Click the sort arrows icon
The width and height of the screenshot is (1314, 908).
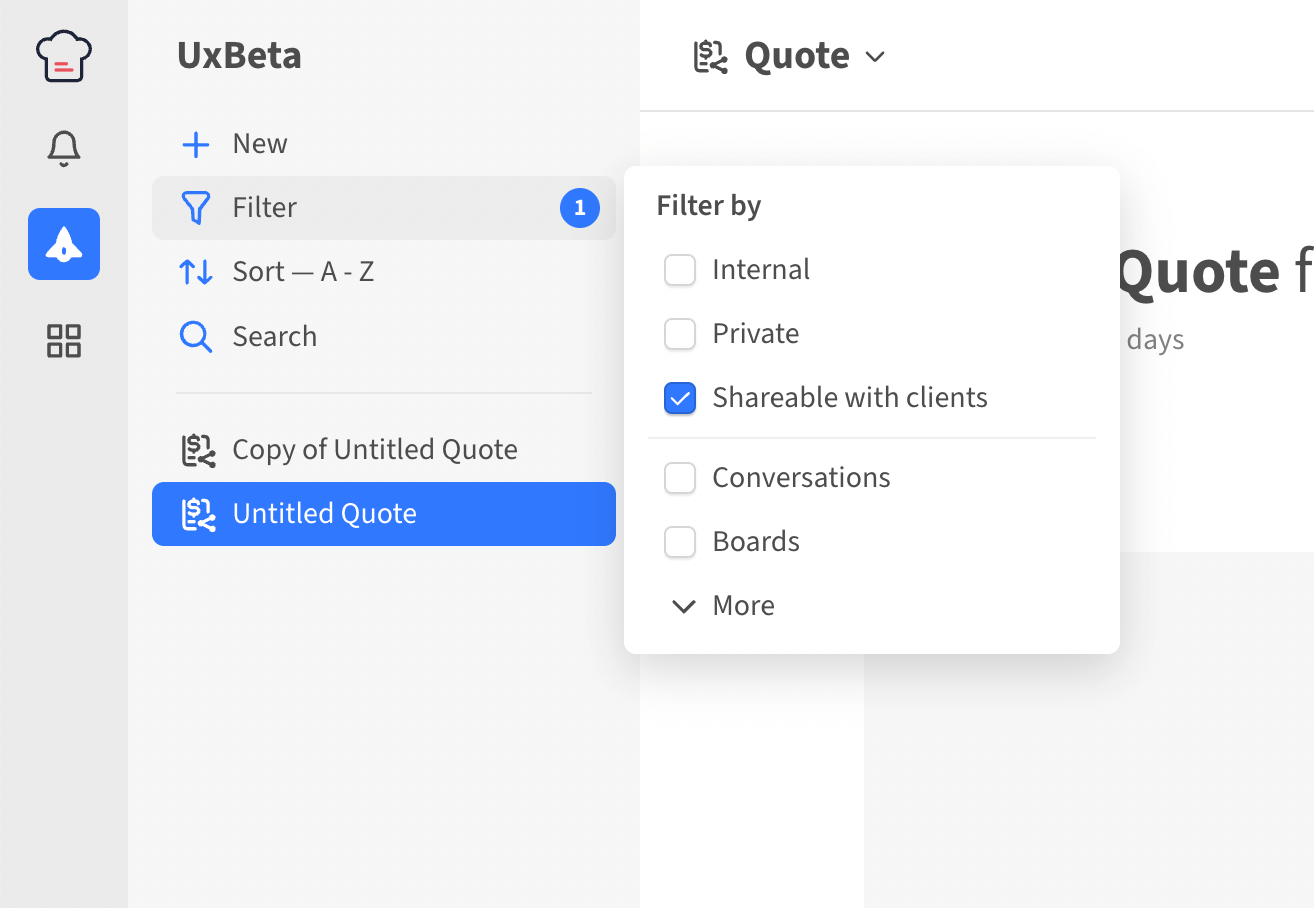click(196, 272)
